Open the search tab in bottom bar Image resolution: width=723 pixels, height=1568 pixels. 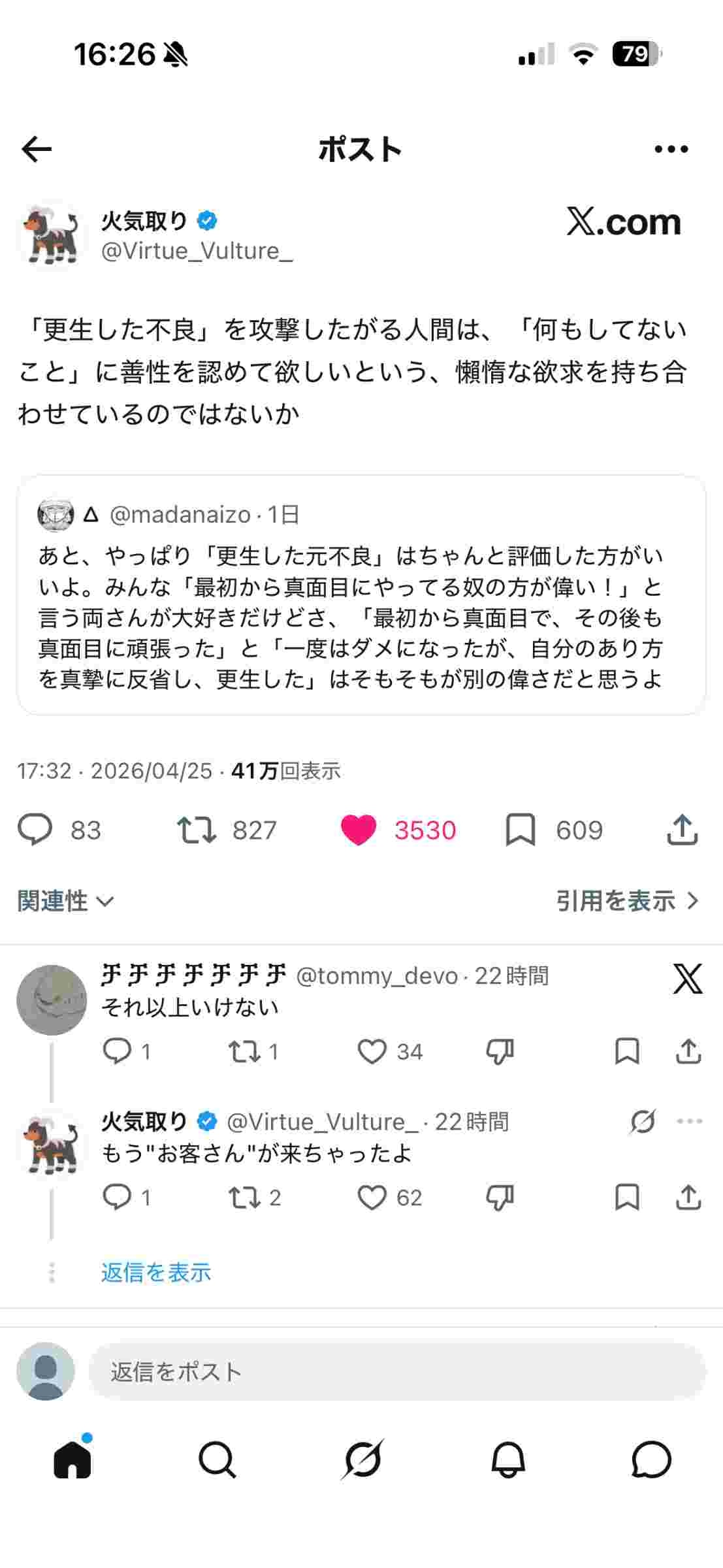point(217,1459)
